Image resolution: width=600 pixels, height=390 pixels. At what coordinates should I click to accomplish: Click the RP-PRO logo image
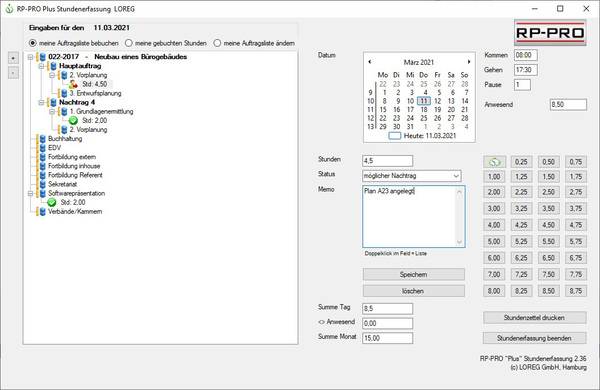click(550, 33)
